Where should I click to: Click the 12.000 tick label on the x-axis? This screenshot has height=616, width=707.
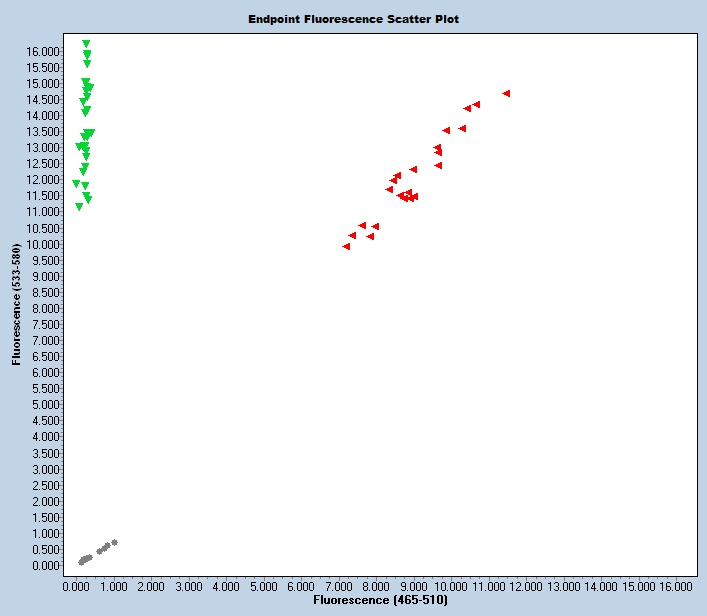point(526,586)
